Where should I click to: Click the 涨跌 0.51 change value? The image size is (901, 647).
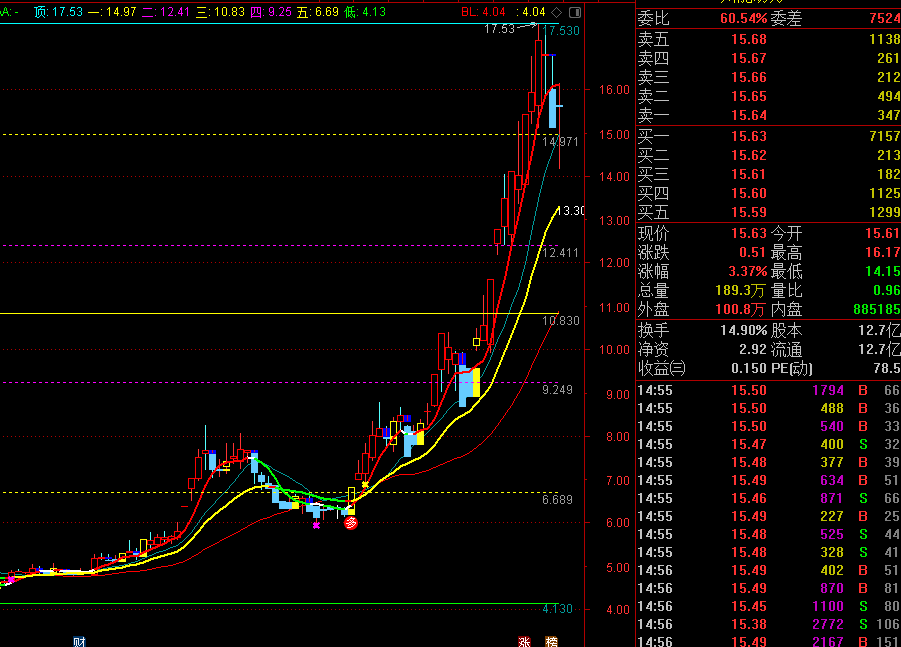752,252
